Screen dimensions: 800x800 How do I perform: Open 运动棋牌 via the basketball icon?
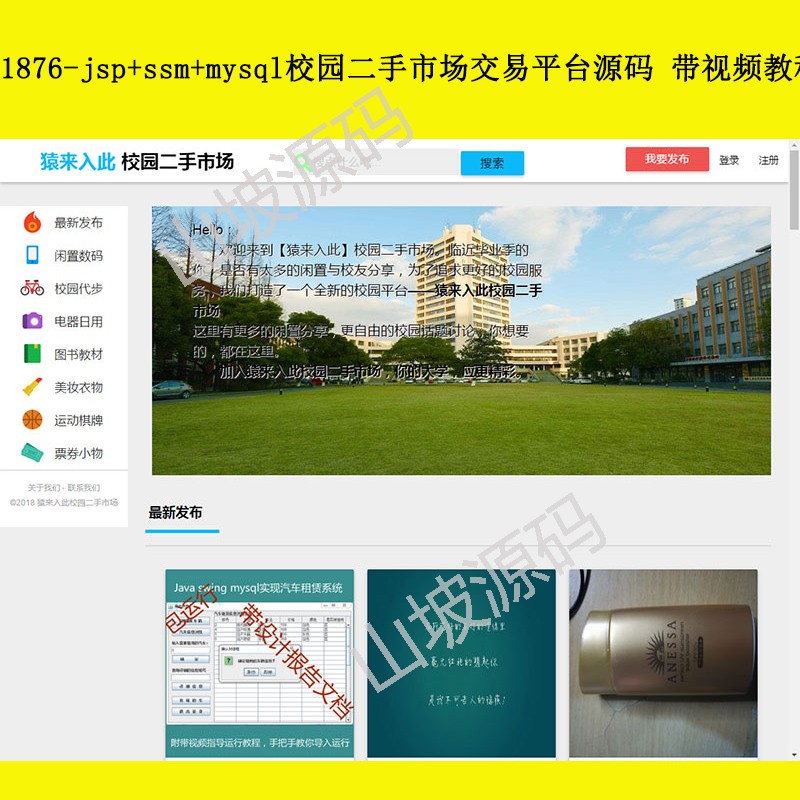coord(33,419)
